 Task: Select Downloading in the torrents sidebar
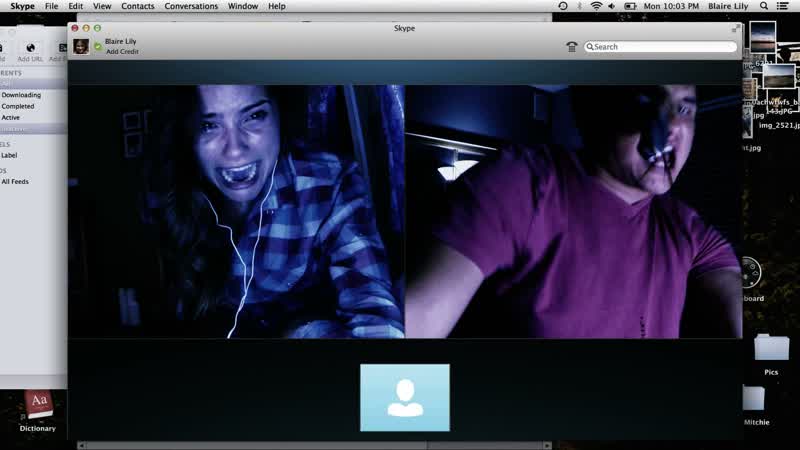click(x=21, y=95)
